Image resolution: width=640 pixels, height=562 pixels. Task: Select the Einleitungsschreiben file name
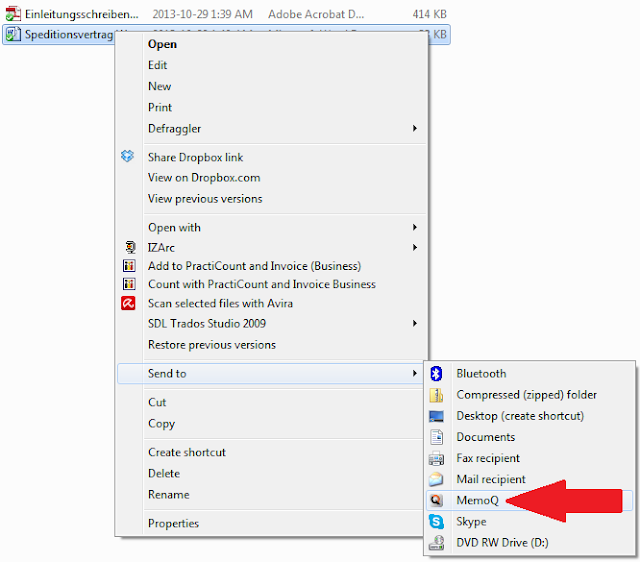click(82, 14)
